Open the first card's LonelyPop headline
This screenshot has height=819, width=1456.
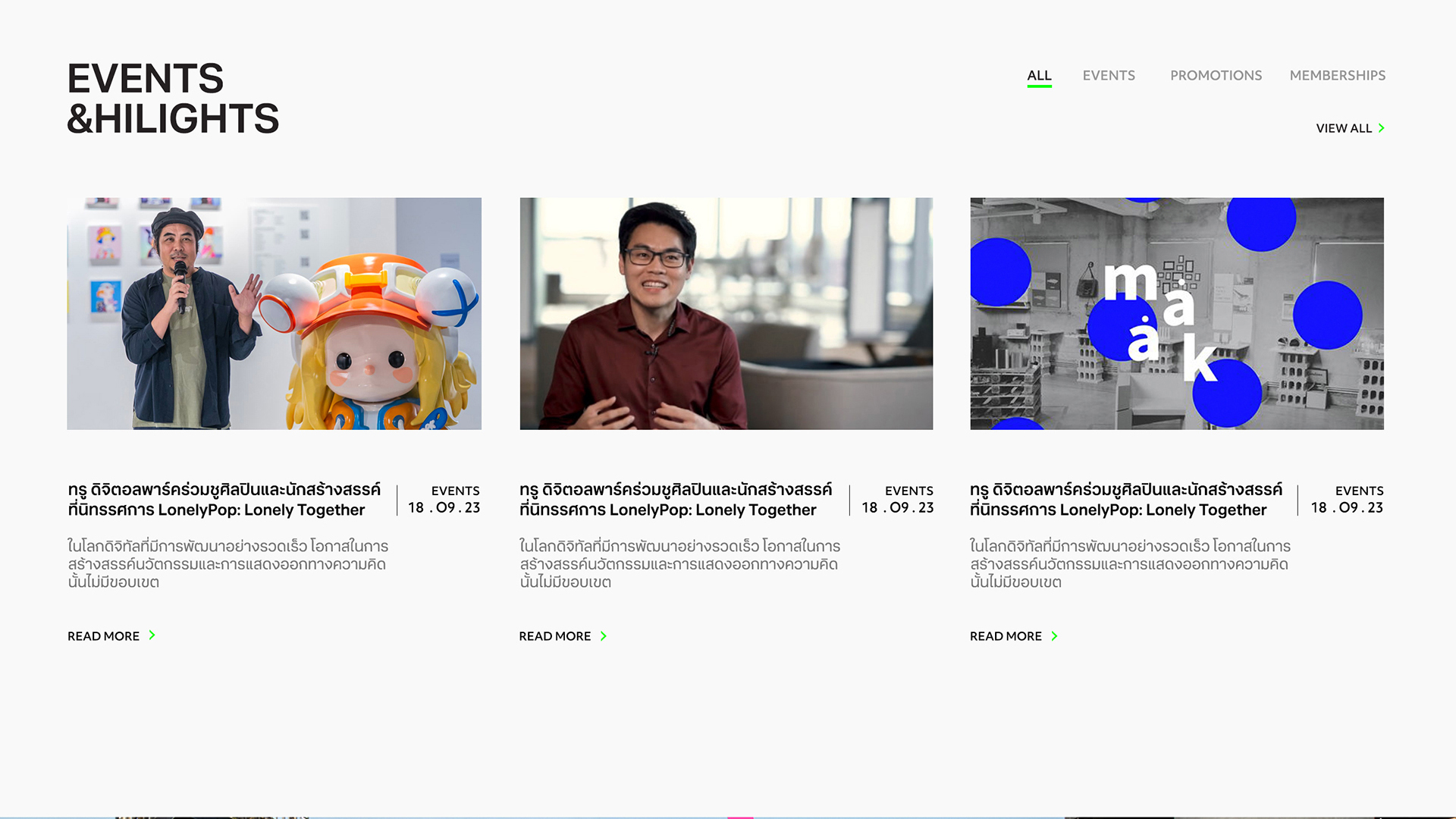tap(224, 500)
